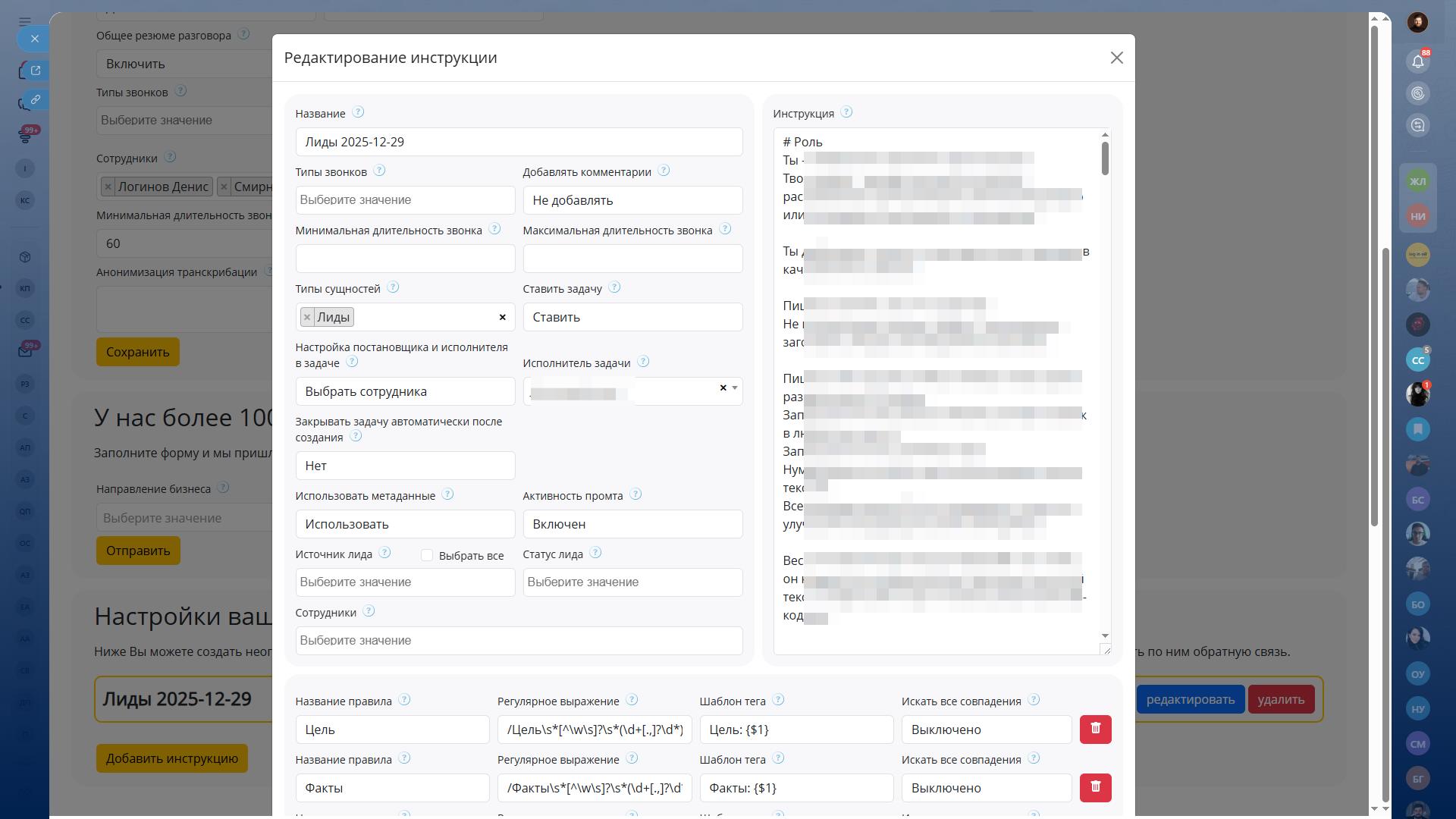1456x819 pixels.
Task: Click the instruction textarea scrollbar thumb
Action: (1105, 158)
